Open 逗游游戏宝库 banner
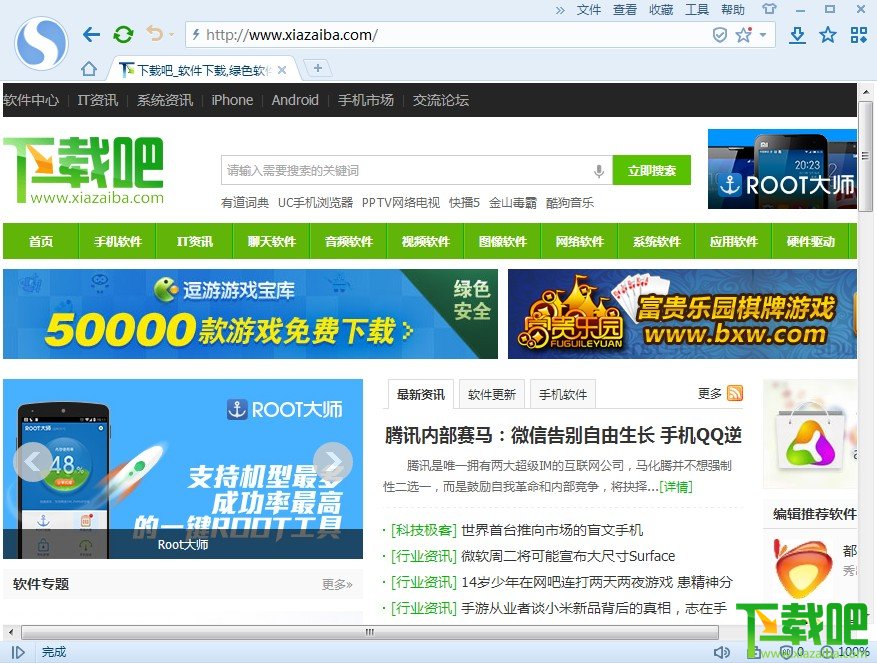This screenshot has height=663, width=877. (250, 314)
